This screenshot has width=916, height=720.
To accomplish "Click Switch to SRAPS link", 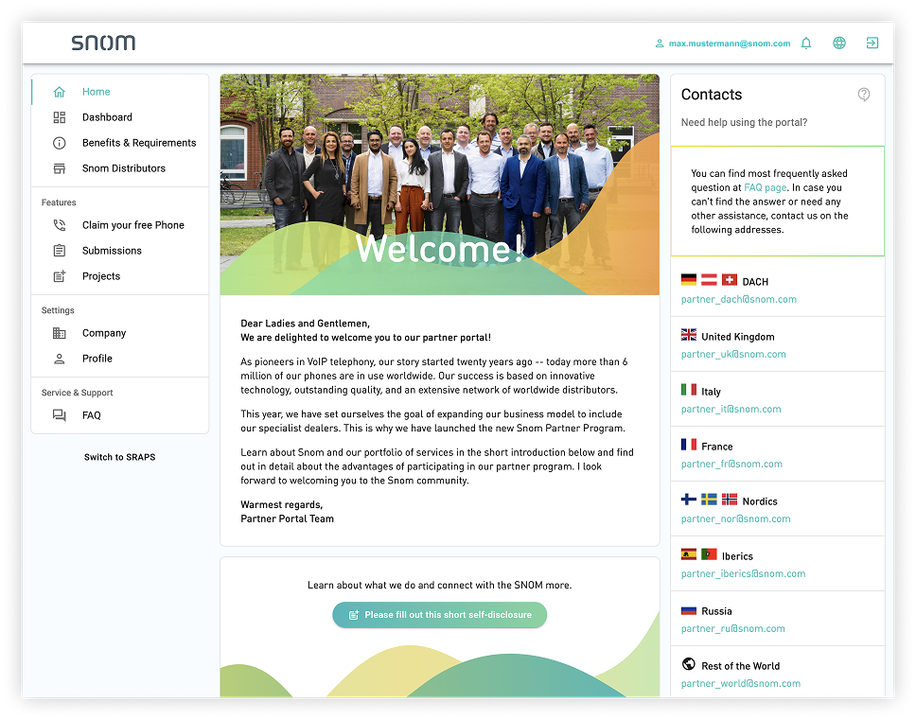I will click(119, 457).
